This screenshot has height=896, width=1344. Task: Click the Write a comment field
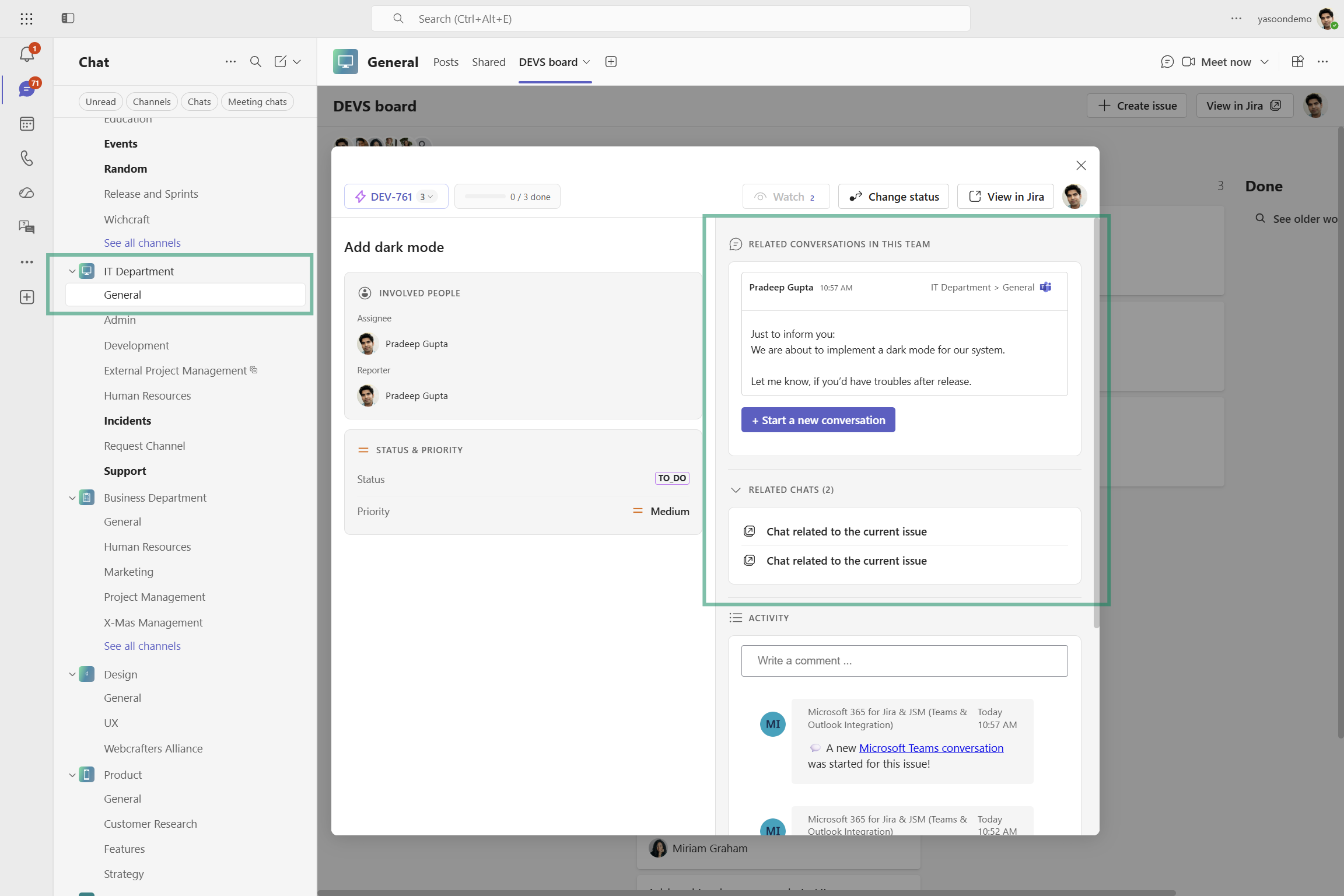tap(905, 661)
